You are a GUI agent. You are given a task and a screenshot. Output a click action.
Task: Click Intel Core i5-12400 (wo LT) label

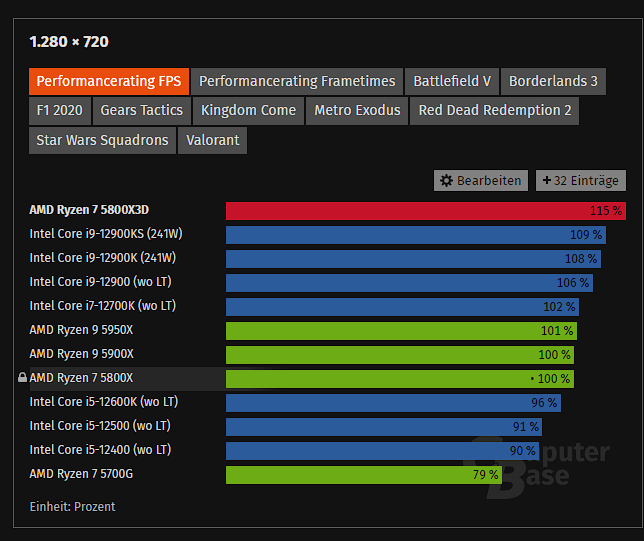(x=100, y=450)
